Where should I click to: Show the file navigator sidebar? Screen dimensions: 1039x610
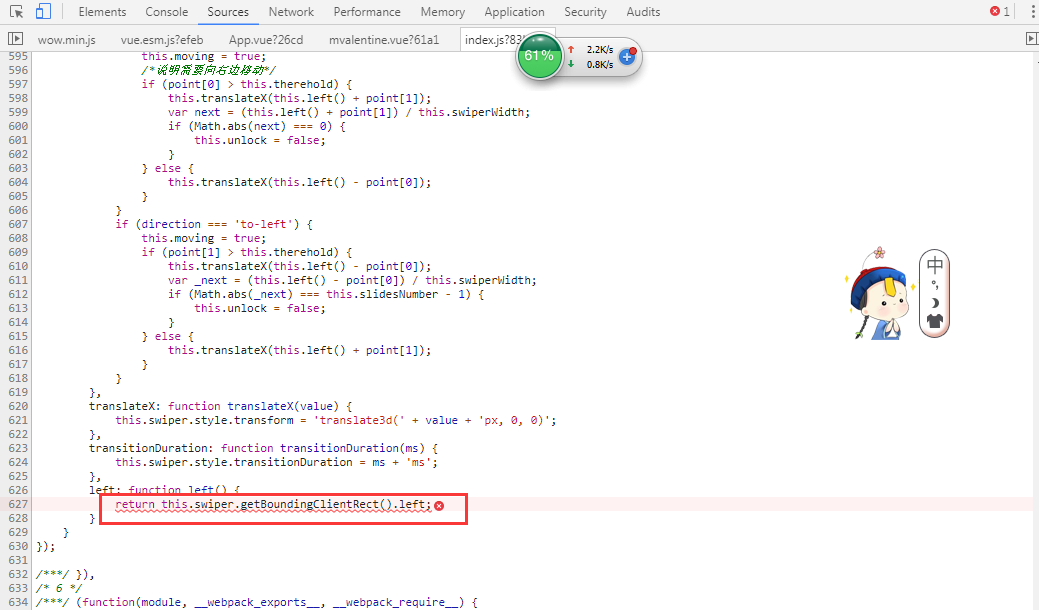coord(15,39)
